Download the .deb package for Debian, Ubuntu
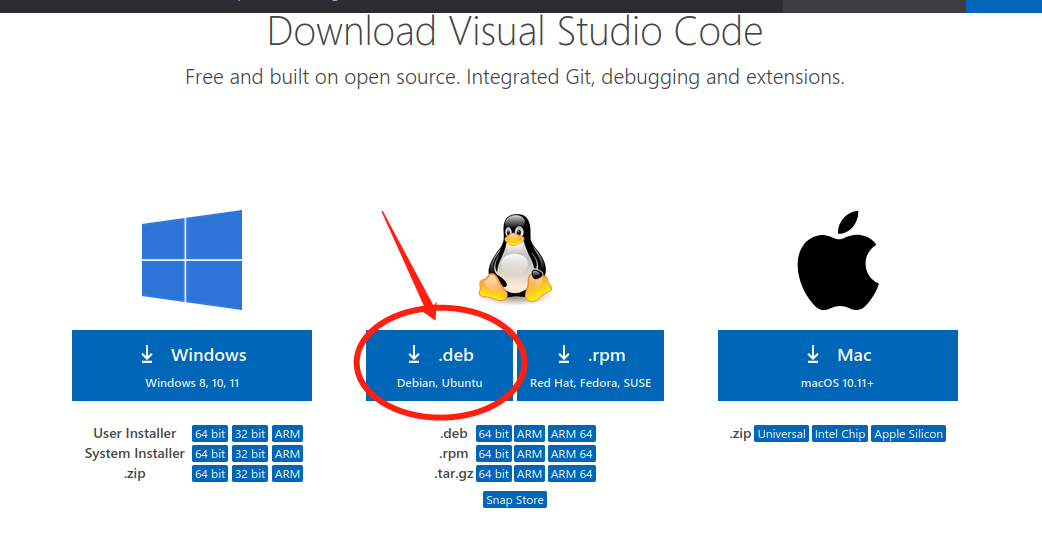The height and width of the screenshot is (546, 1042). (x=439, y=365)
